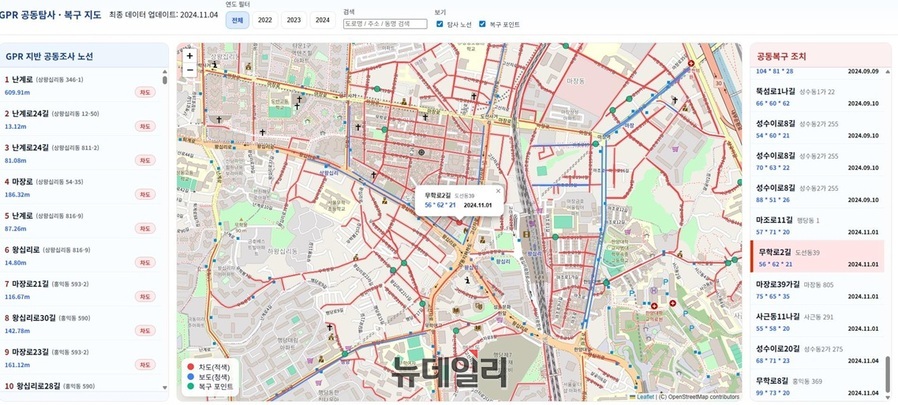Viewport: 898px width, 405px height.
Task: Click the green 복구 포인트 legend dot
Action: click(191, 387)
